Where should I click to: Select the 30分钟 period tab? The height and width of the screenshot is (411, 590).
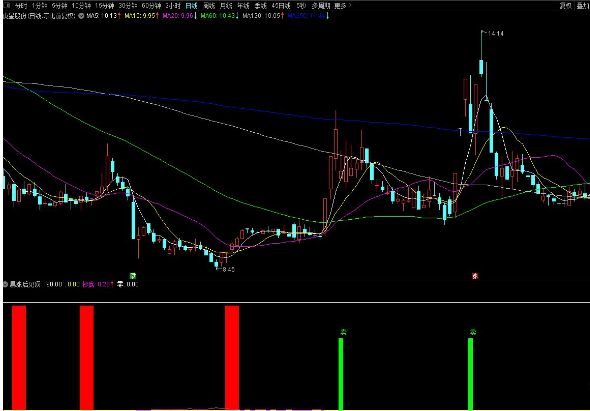pyautogui.click(x=128, y=6)
